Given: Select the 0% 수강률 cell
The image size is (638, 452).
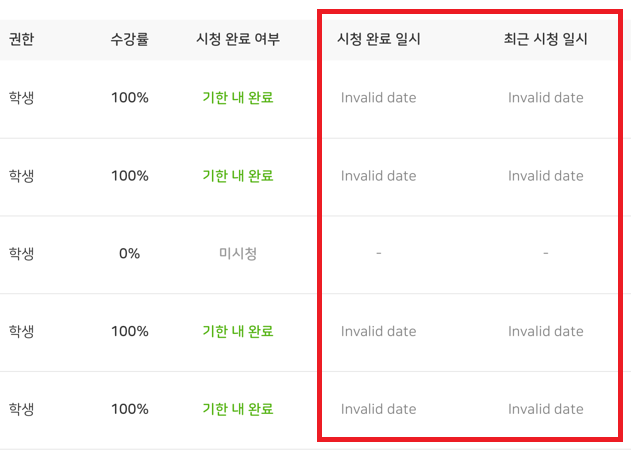Looking at the screenshot, I should 130,254.
